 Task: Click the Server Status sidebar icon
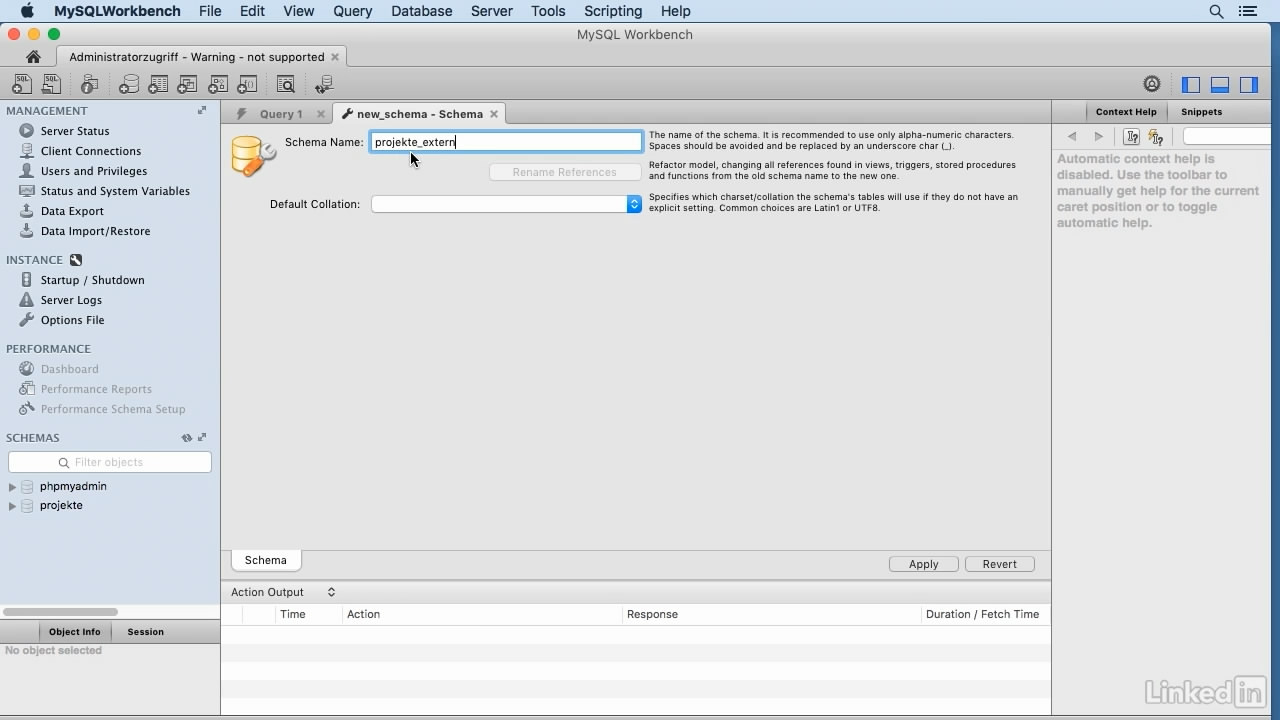coord(27,131)
